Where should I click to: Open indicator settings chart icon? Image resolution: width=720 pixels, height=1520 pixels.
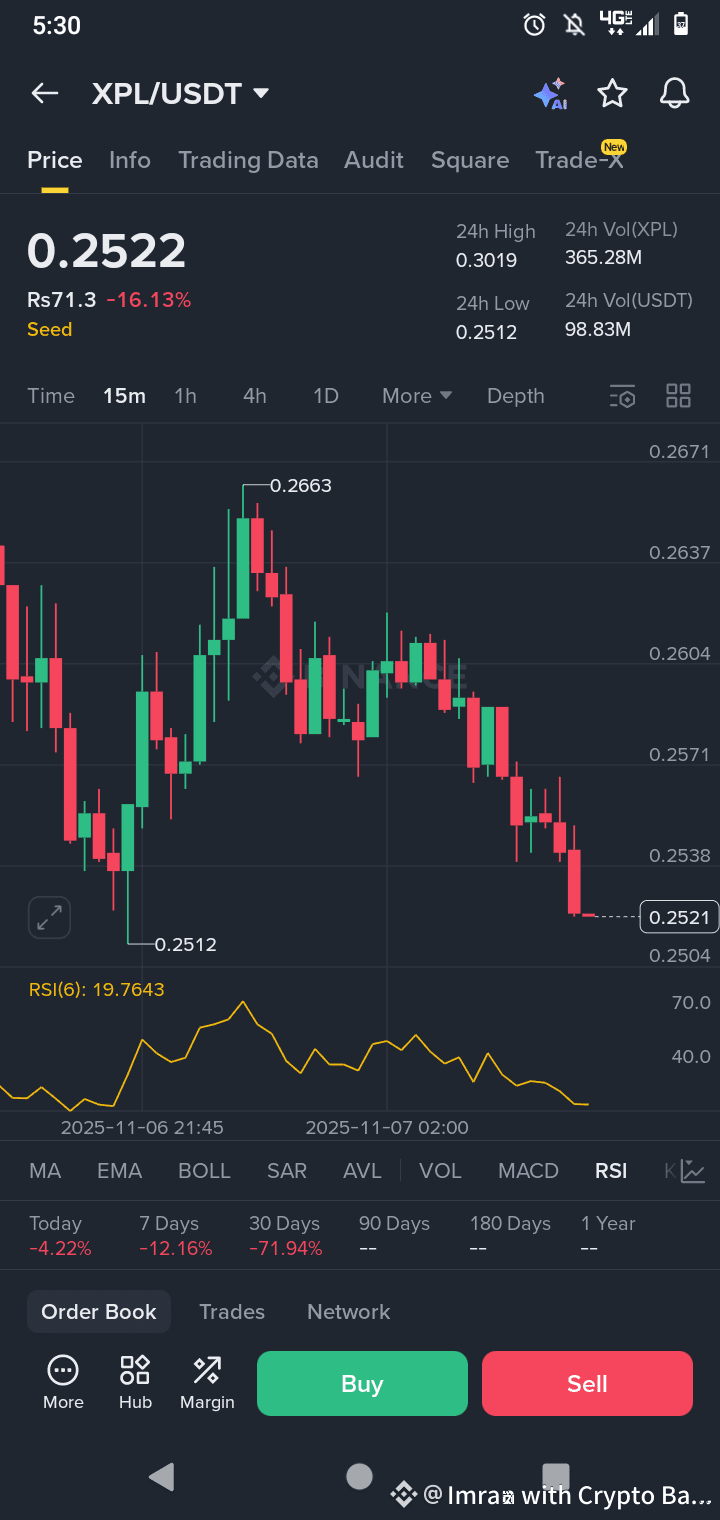pyautogui.click(x=693, y=1171)
